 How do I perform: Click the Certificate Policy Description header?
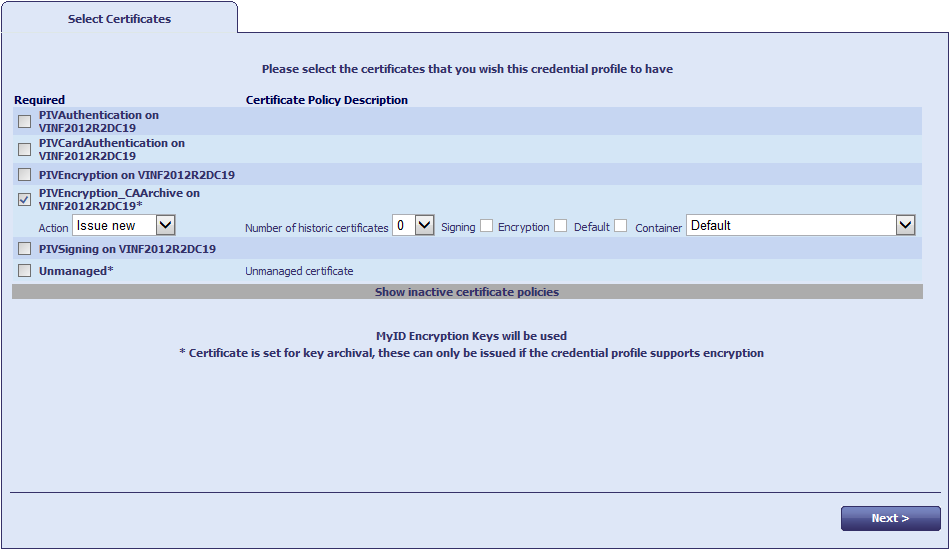pos(327,100)
